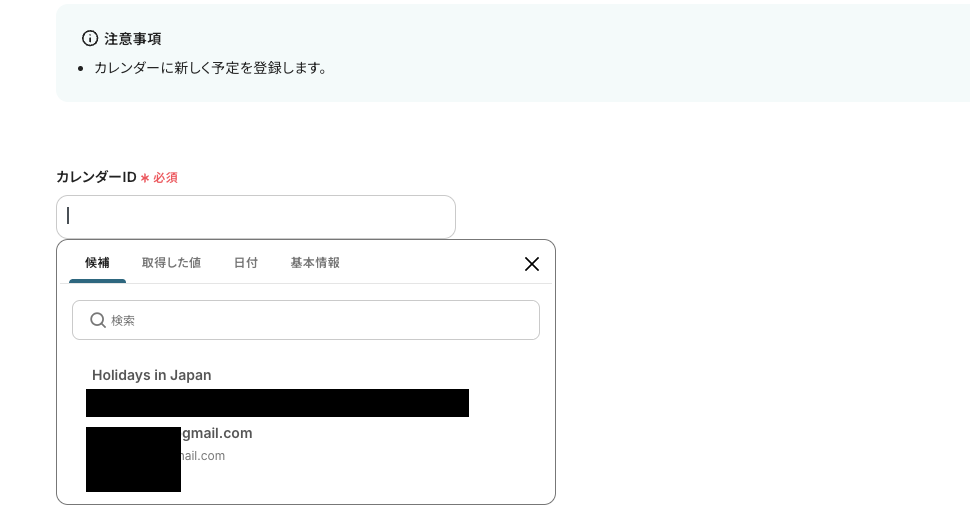Click the 注意事項 info icon
Screen dimensions: 970x506
90,38
